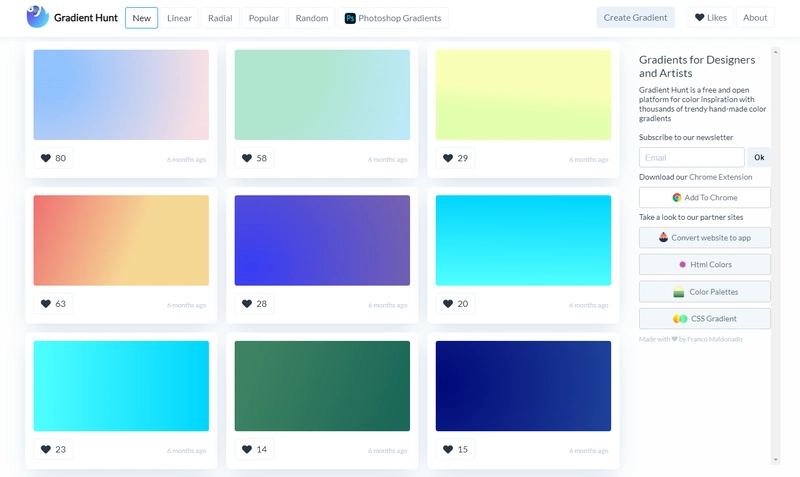Select the navy blue gradient swatch

tap(523, 386)
